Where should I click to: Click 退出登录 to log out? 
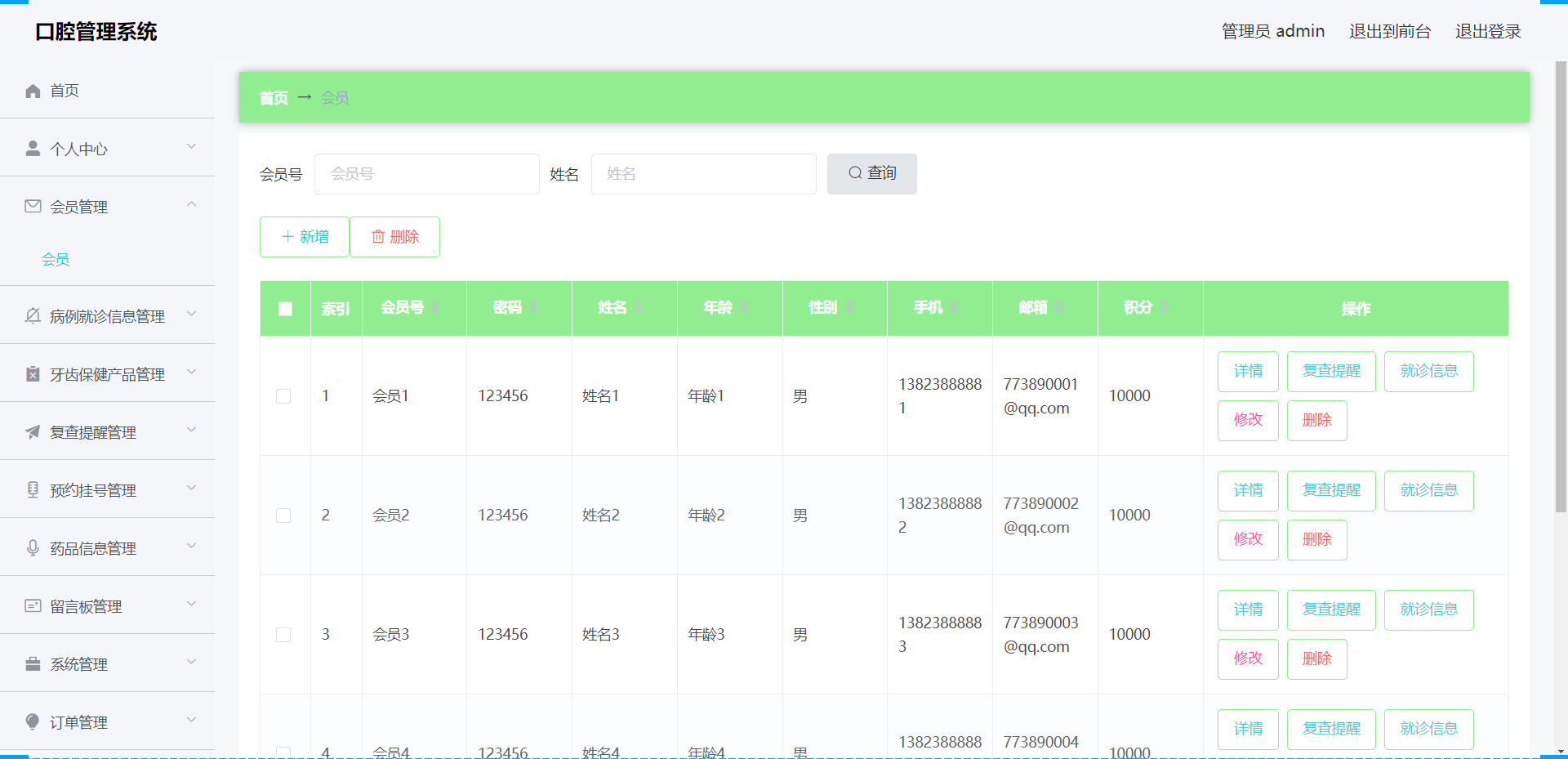click(1487, 31)
